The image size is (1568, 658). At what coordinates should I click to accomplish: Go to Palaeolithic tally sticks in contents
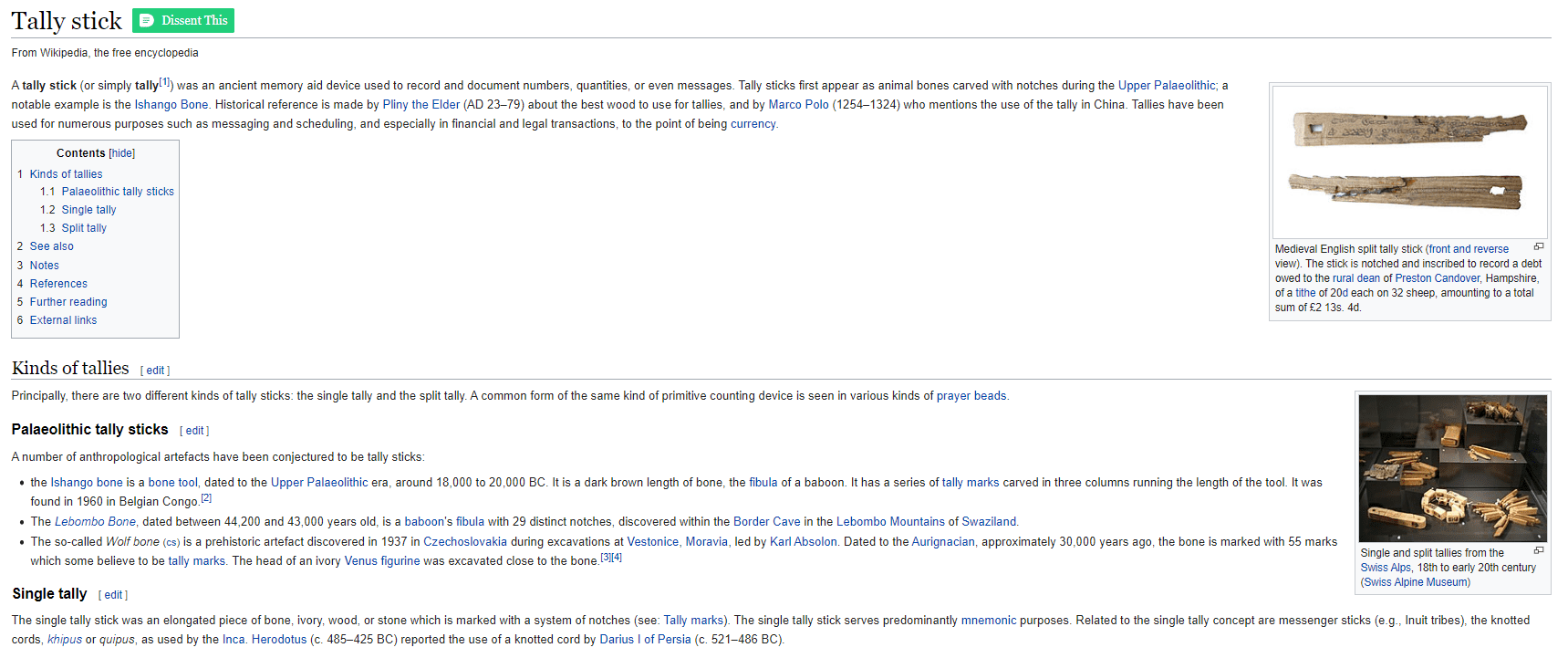(118, 192)
